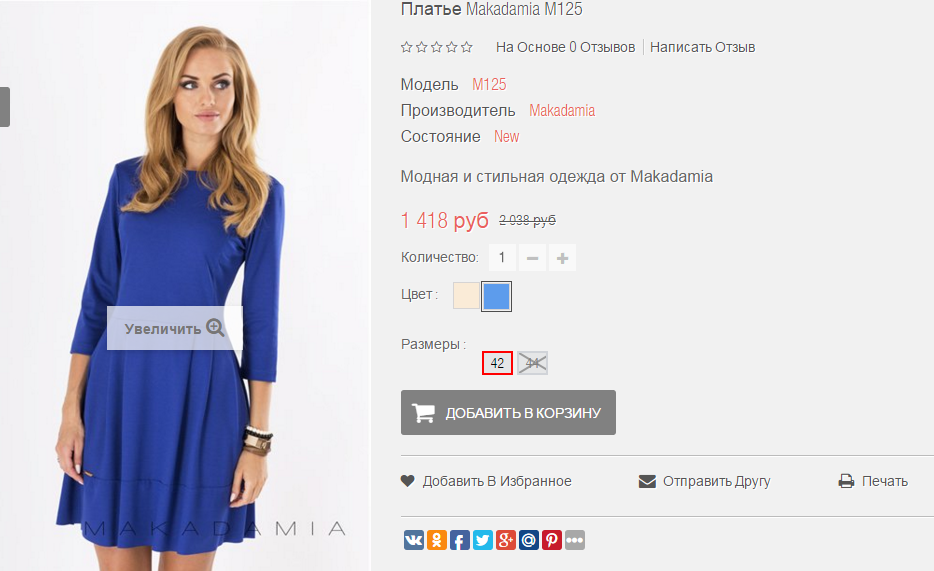Open Написать Отзыв link
Viewport: 934px width, 571px height.
[702, 47]
